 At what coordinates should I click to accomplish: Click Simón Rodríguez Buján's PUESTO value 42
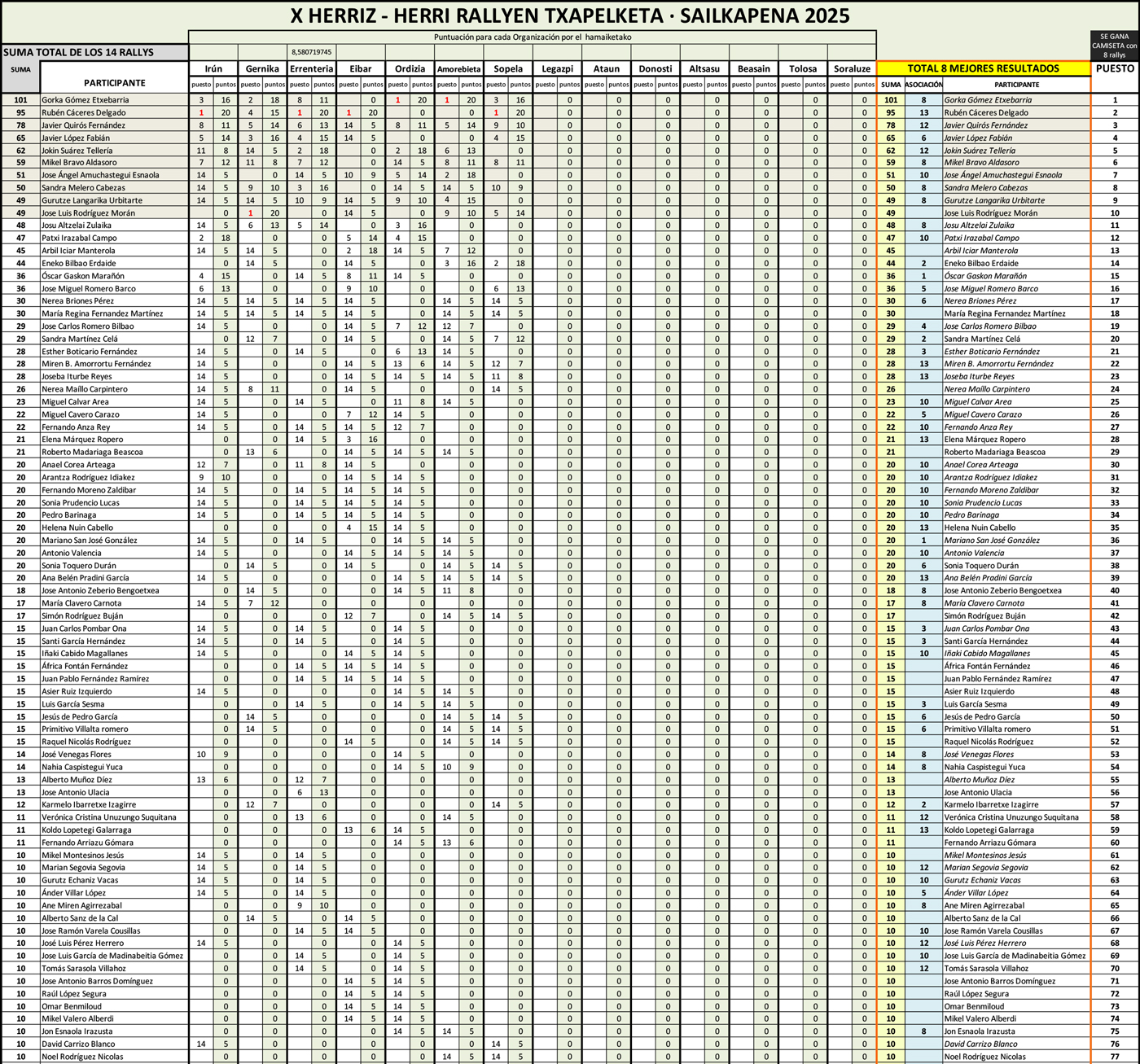1116,615
